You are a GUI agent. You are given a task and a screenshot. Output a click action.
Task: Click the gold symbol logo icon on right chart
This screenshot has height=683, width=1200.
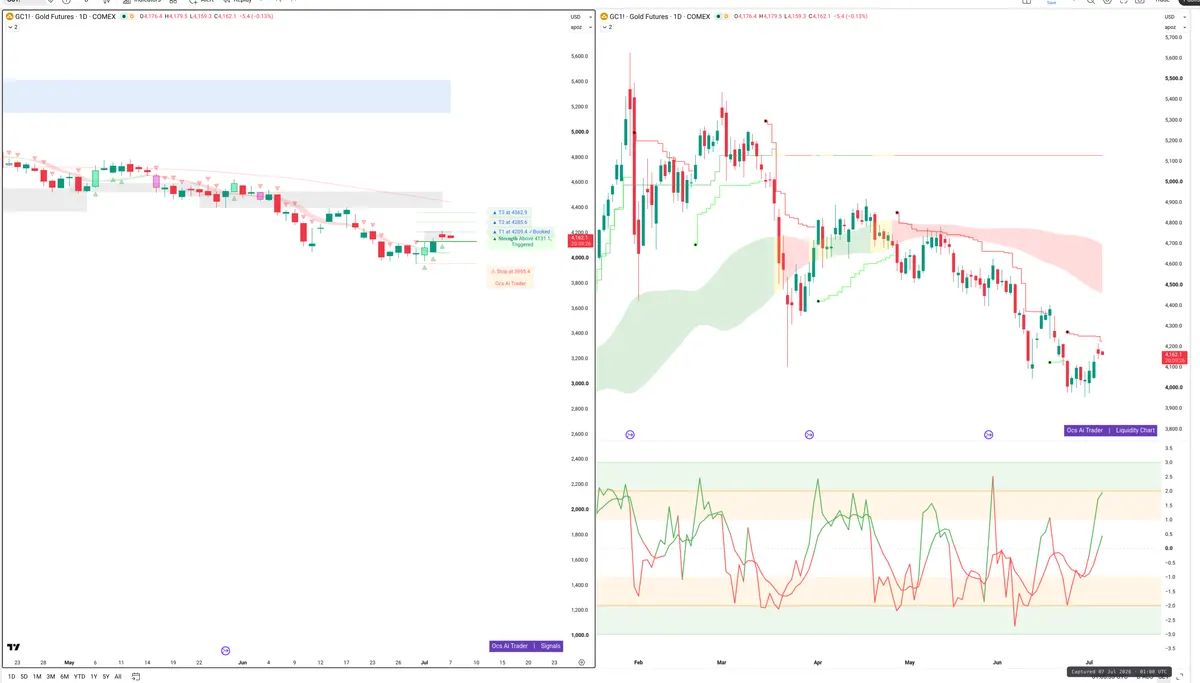pyautogui.click(x=606, y=16)
